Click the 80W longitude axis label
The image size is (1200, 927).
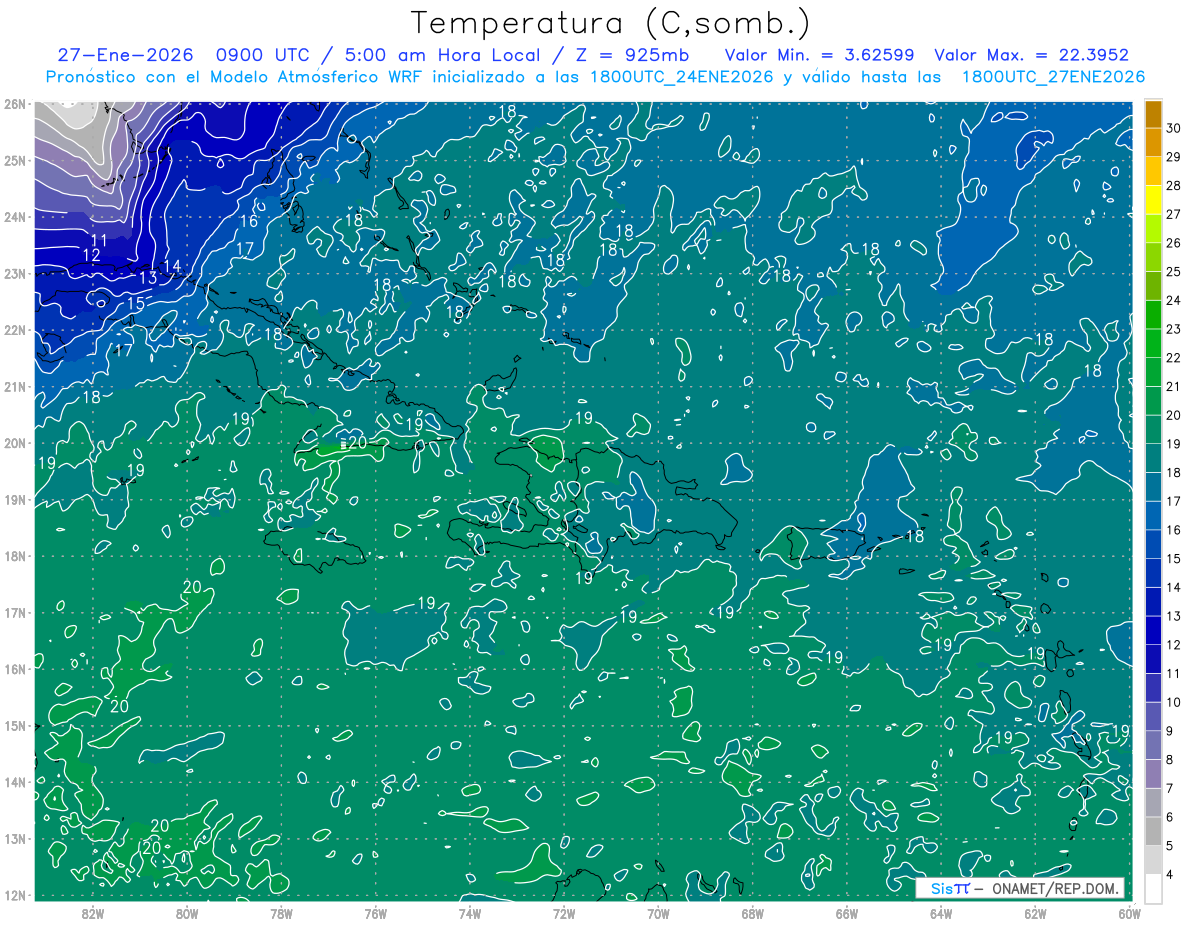pyautogui.click(x=186, y=915)
